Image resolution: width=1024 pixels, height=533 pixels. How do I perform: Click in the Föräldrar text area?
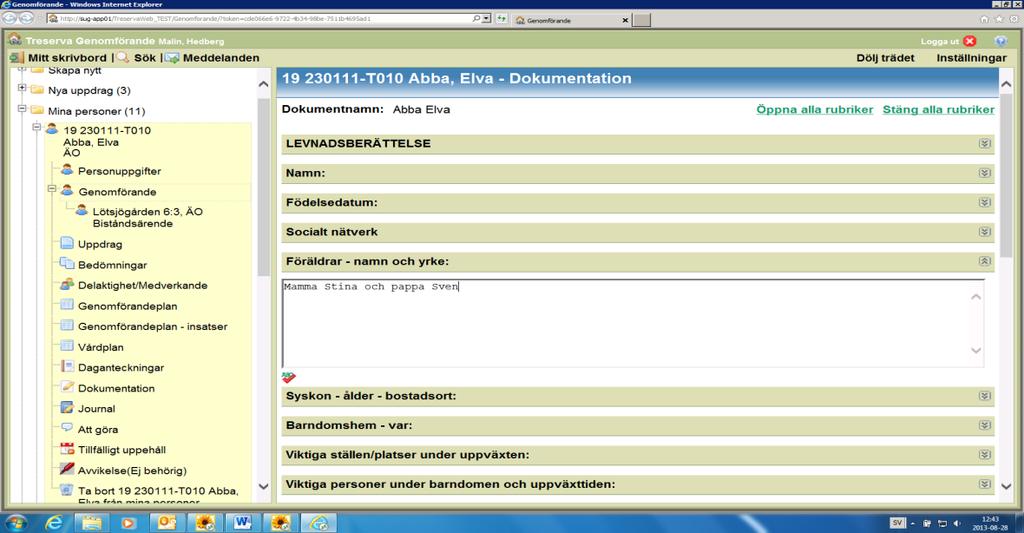coord(633,323)
